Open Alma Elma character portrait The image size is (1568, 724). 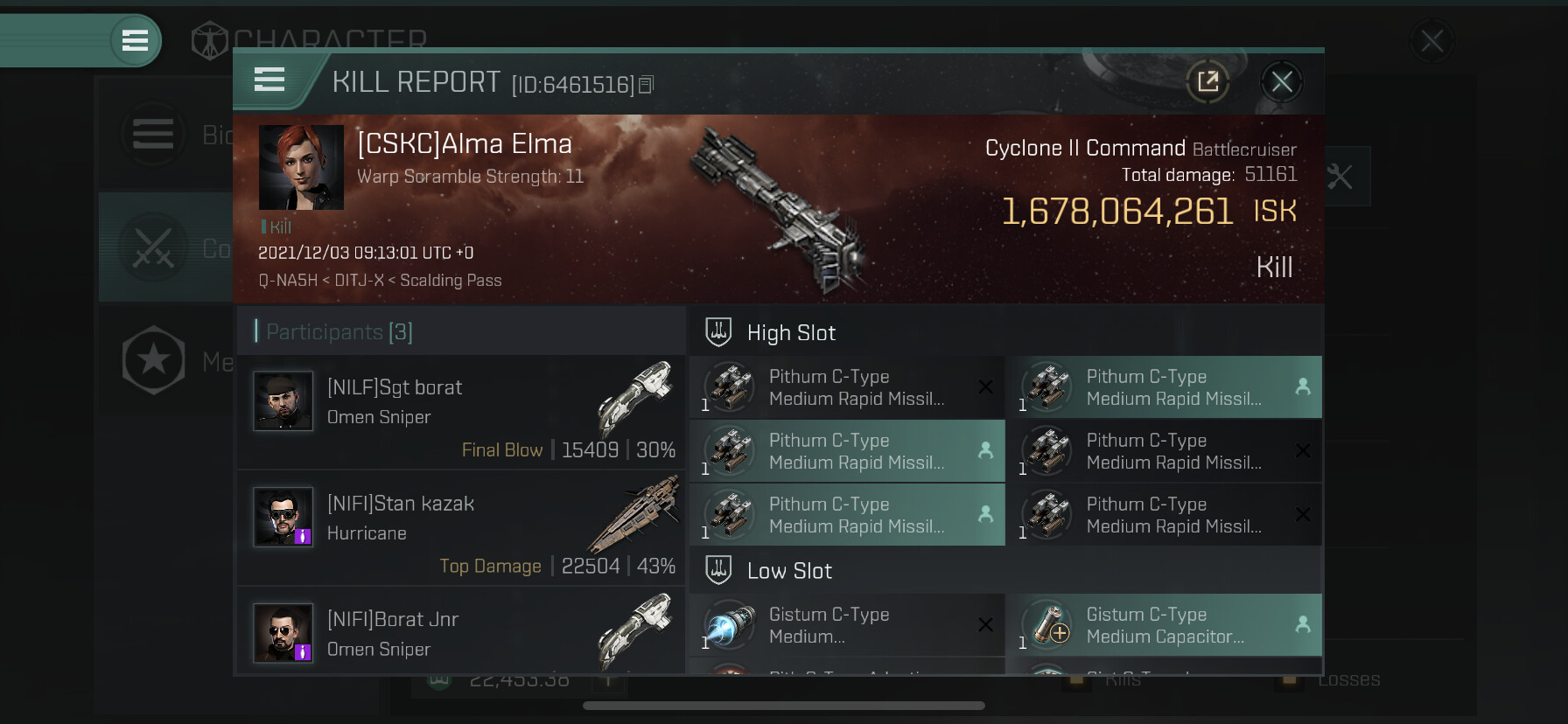point(301,167)
